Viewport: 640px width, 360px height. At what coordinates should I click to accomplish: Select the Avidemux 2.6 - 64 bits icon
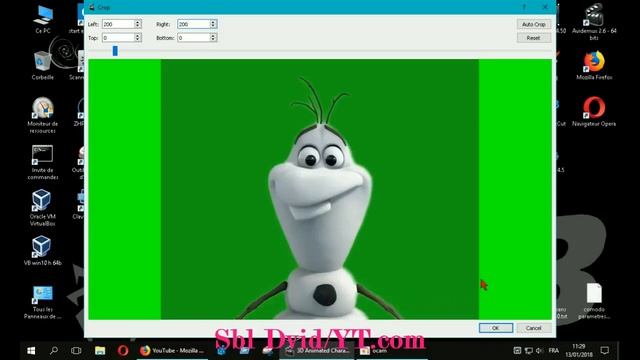[594, 22]
